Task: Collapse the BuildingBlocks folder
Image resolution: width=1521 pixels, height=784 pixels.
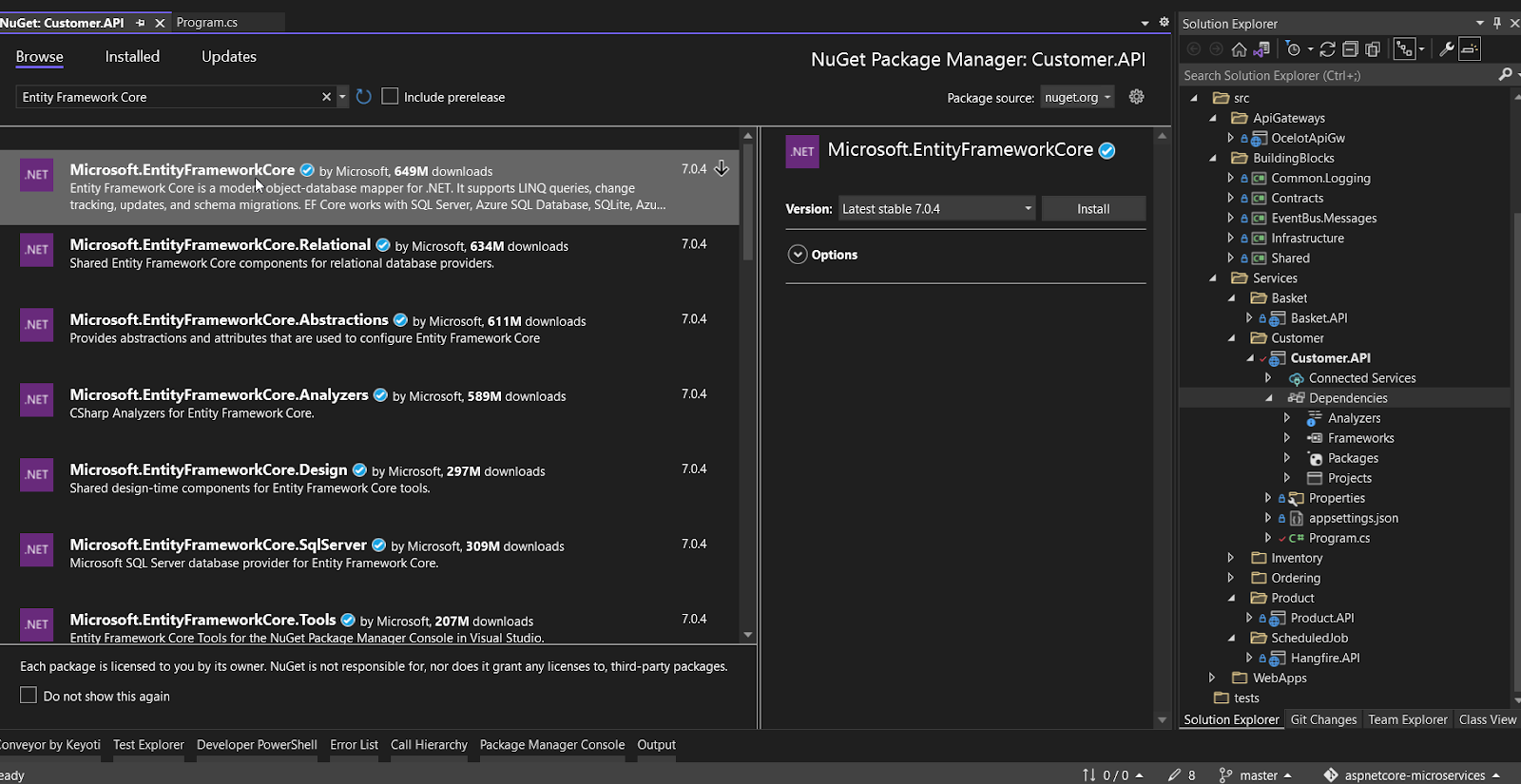Action: click(1213, 159)
